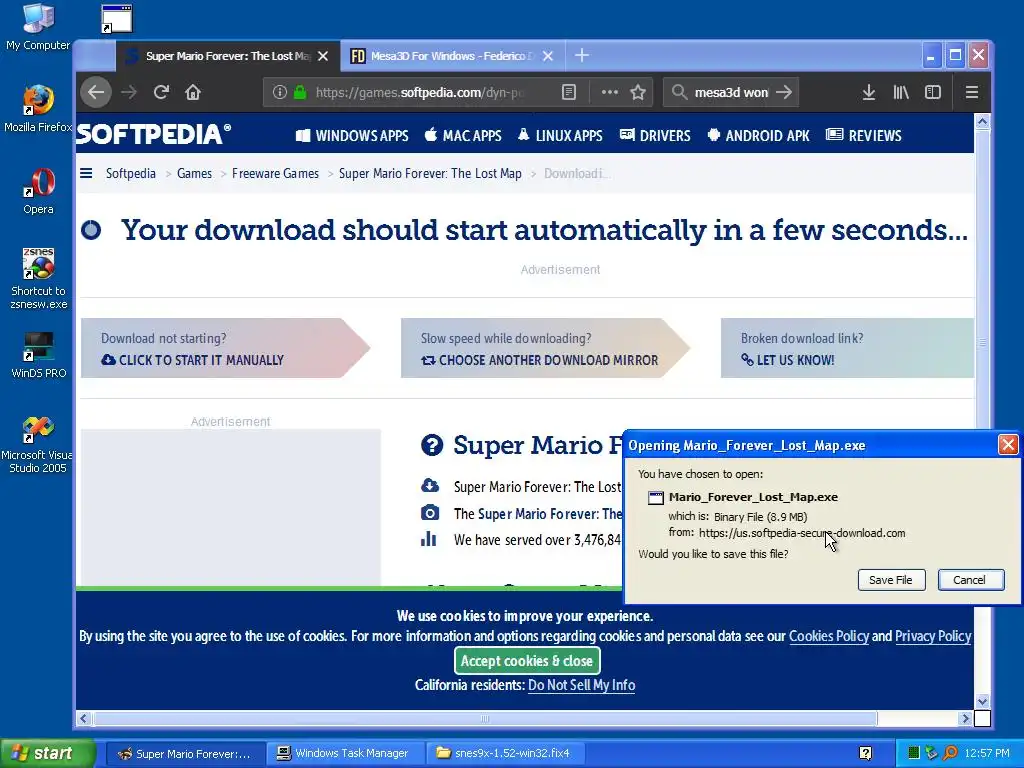Viewport: 1024px width, 768px height.
Task: Open Windows Apps section
Action: (x=352, y=136)
